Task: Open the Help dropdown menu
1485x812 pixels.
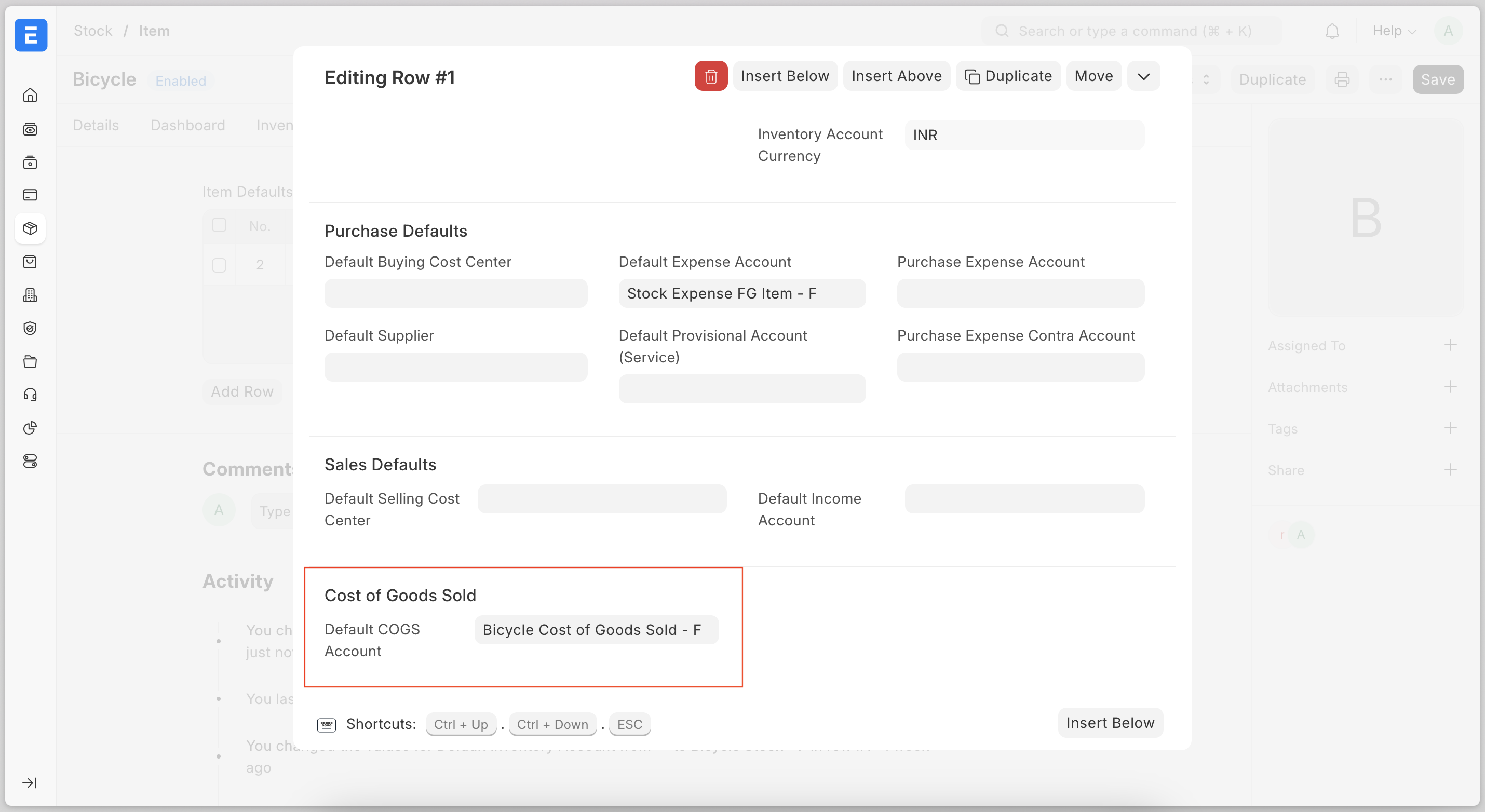Action: [x=1394, y=31]
